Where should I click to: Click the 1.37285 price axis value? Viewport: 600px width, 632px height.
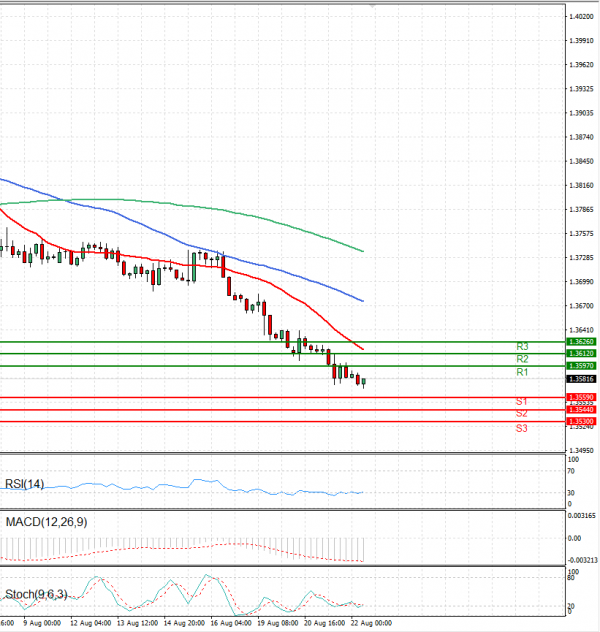tap(581, 258)
